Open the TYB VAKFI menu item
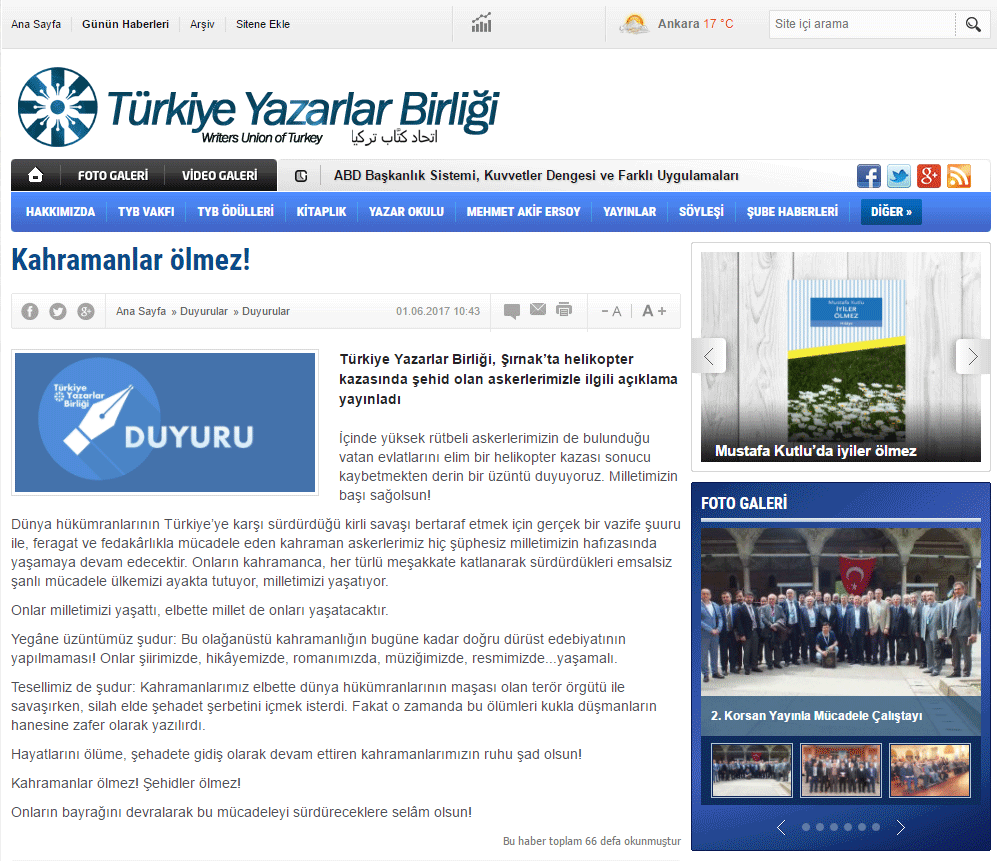Screen dimensions: 997x861 click(146, 212)
